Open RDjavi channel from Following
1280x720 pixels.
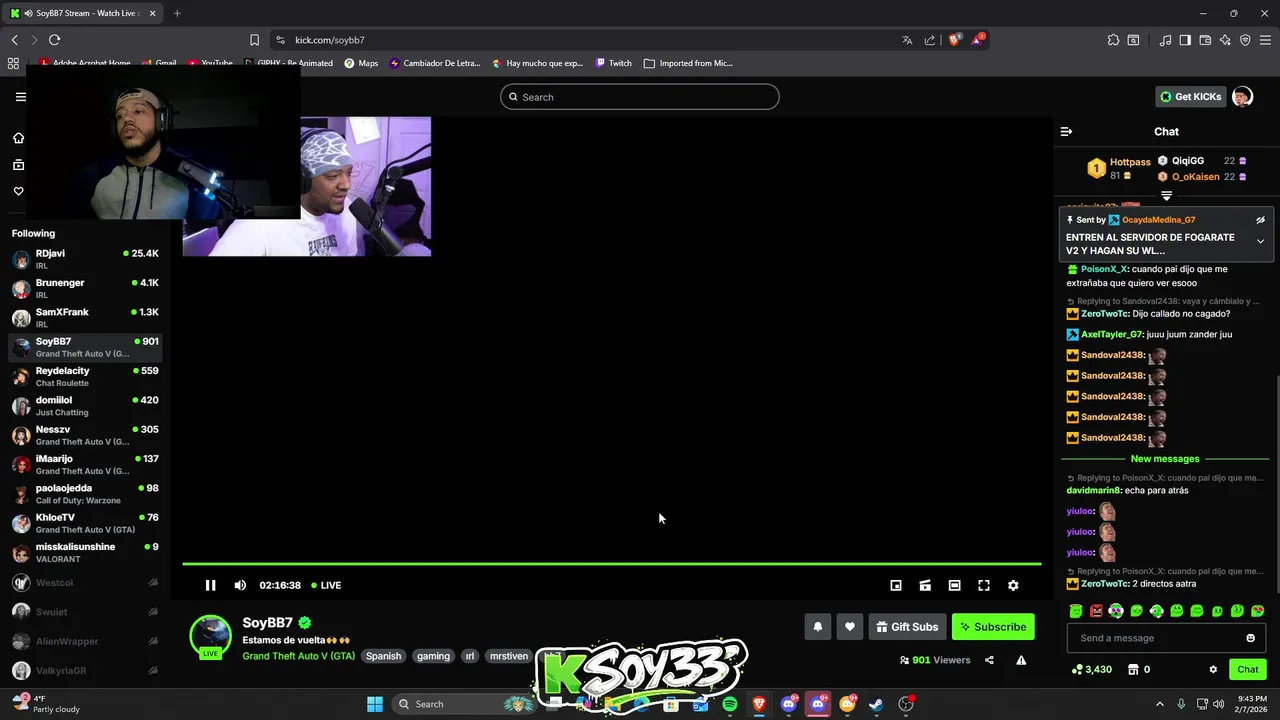[85, 259]
